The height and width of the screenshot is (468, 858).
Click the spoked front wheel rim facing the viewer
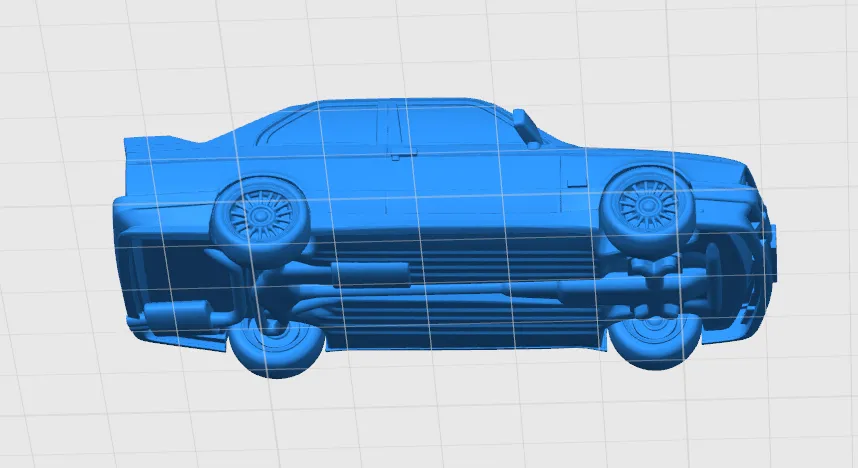click(x=648, y=206)
